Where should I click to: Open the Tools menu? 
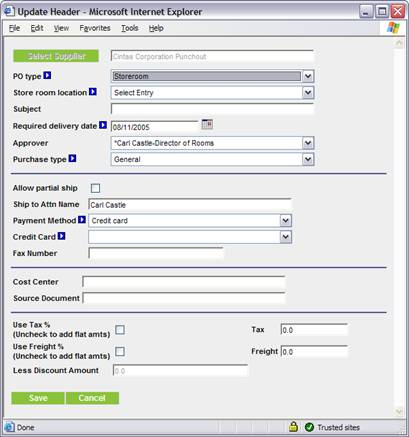130,28
